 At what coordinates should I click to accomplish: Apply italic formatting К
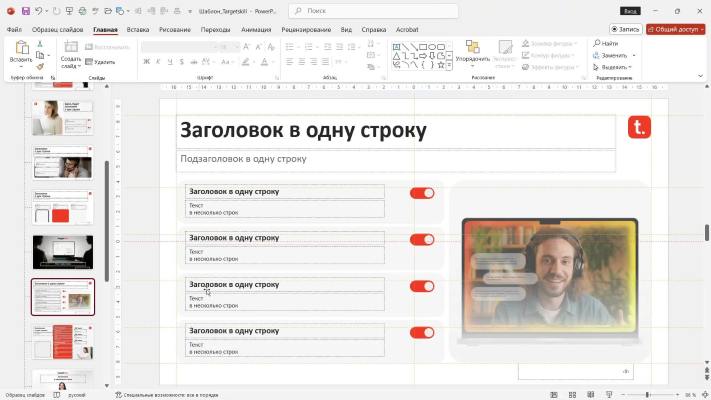[x=158, y=62]
